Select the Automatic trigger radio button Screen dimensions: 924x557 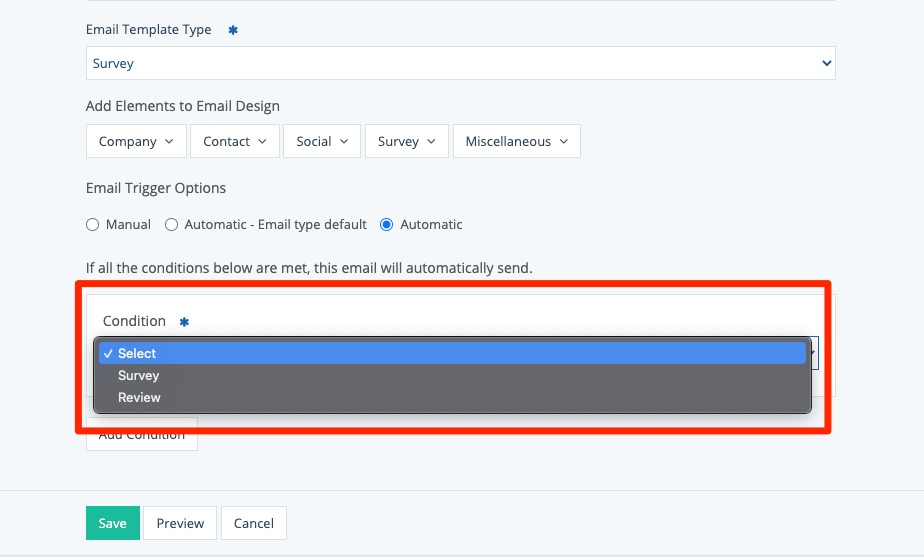tap(387, 225)
